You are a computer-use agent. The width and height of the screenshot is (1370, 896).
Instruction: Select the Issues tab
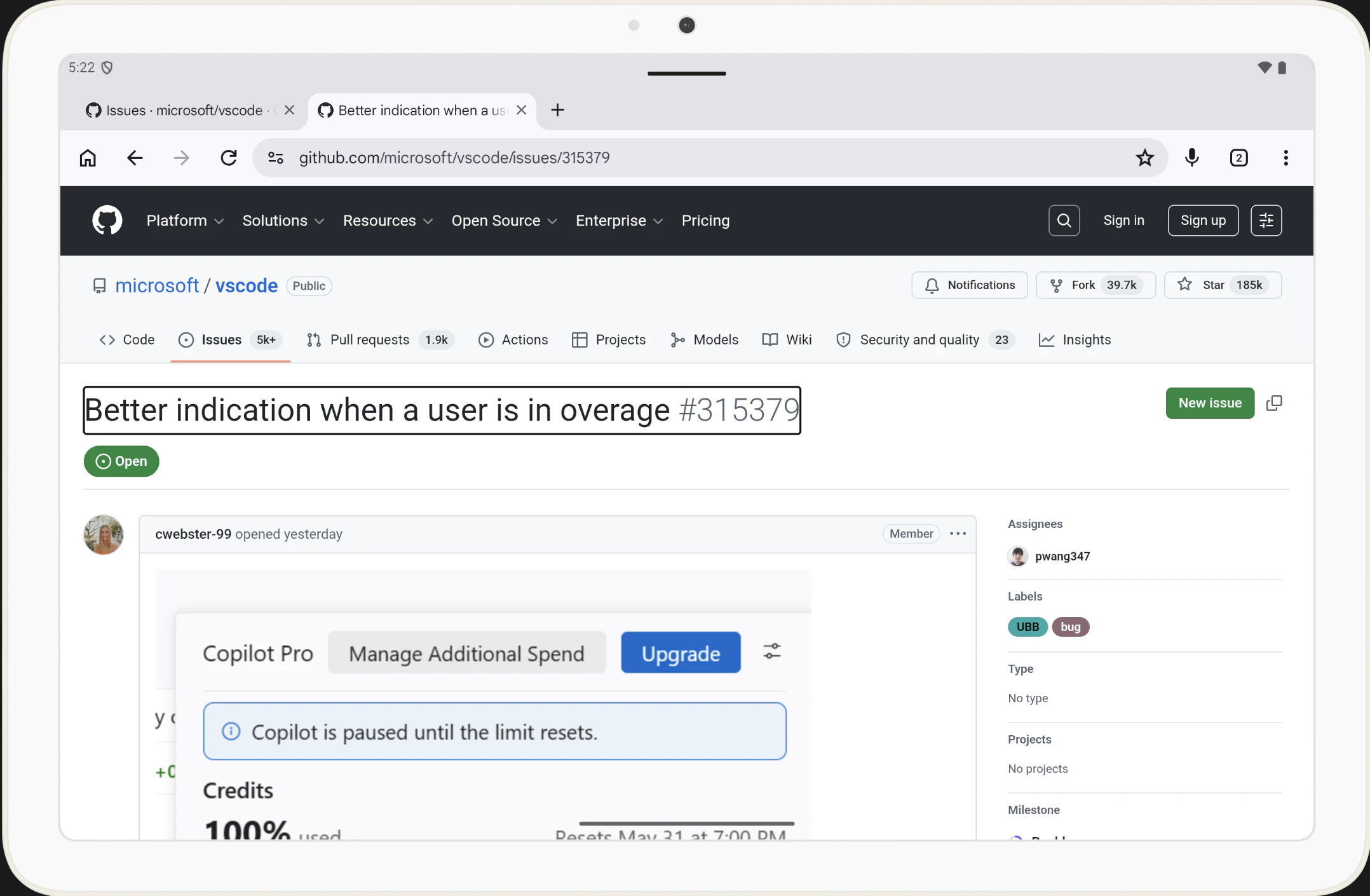tap(230, 340)
